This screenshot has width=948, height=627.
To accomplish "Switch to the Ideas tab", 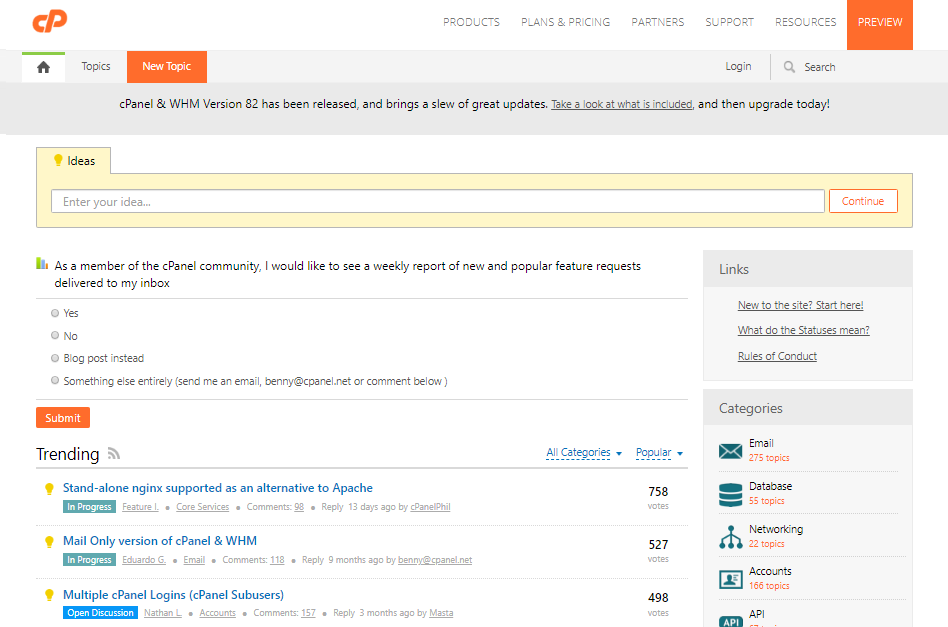I will [x=74, y=160].
